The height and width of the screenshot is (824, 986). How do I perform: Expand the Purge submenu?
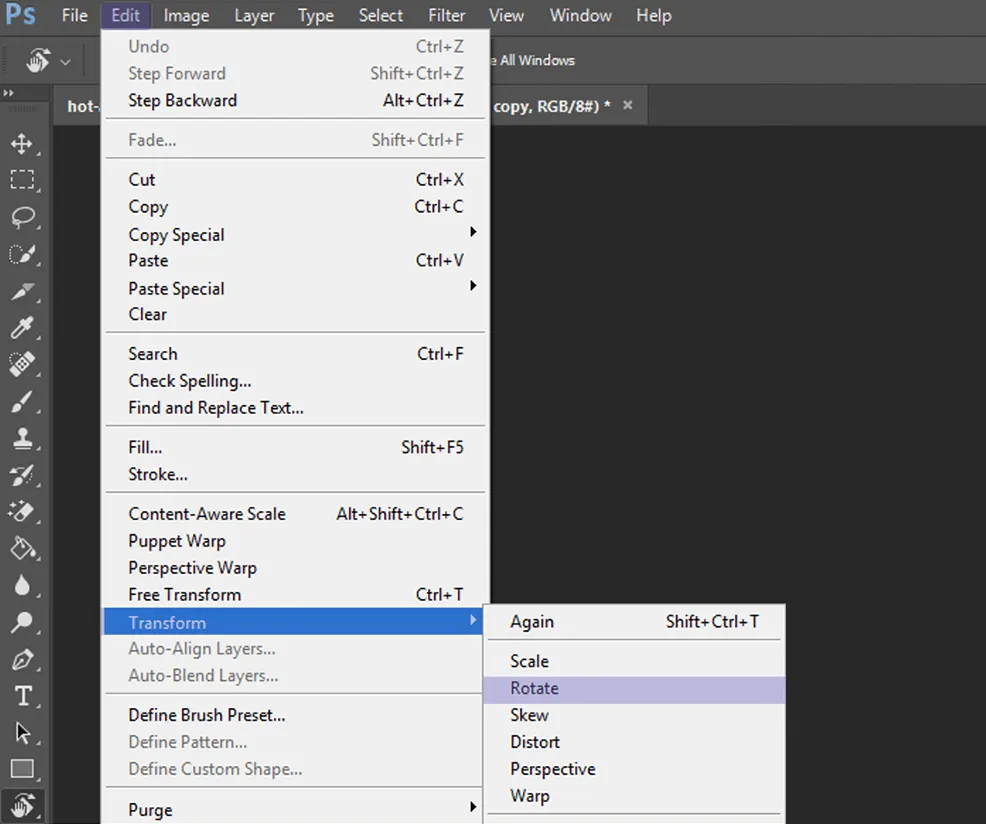(295, 809)
